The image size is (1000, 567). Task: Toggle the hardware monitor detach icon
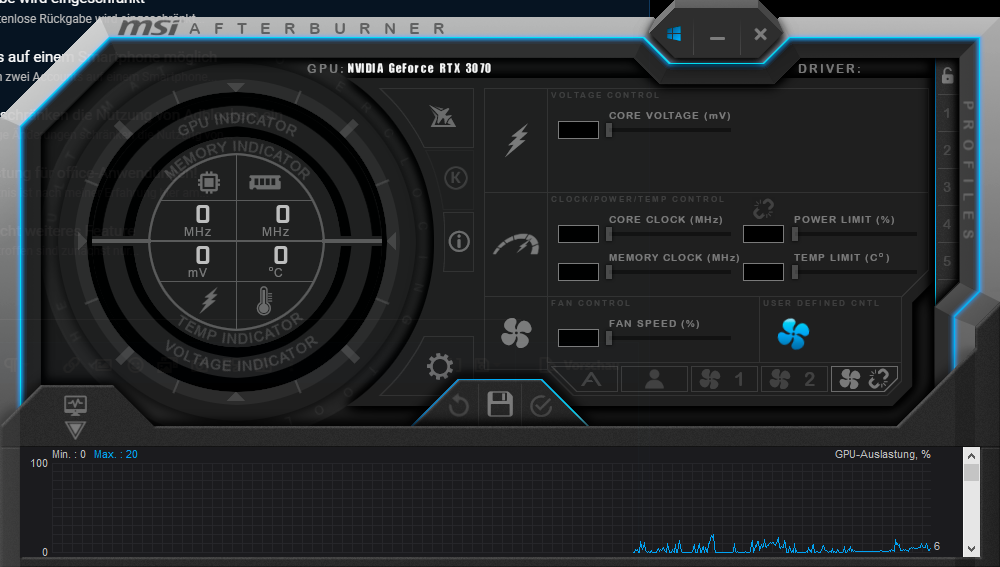point(75,404)
